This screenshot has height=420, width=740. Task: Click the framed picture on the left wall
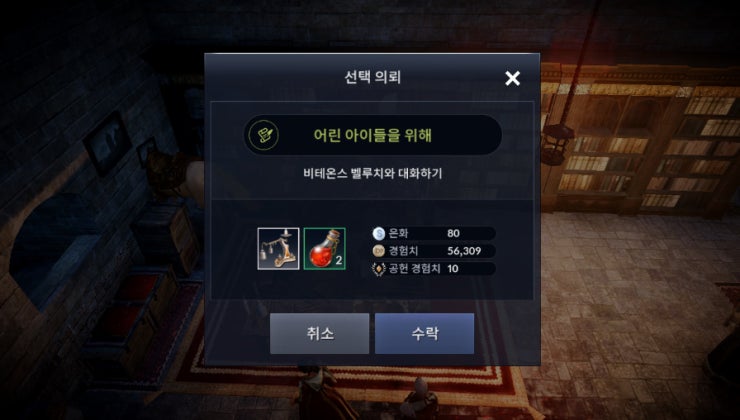108,143
